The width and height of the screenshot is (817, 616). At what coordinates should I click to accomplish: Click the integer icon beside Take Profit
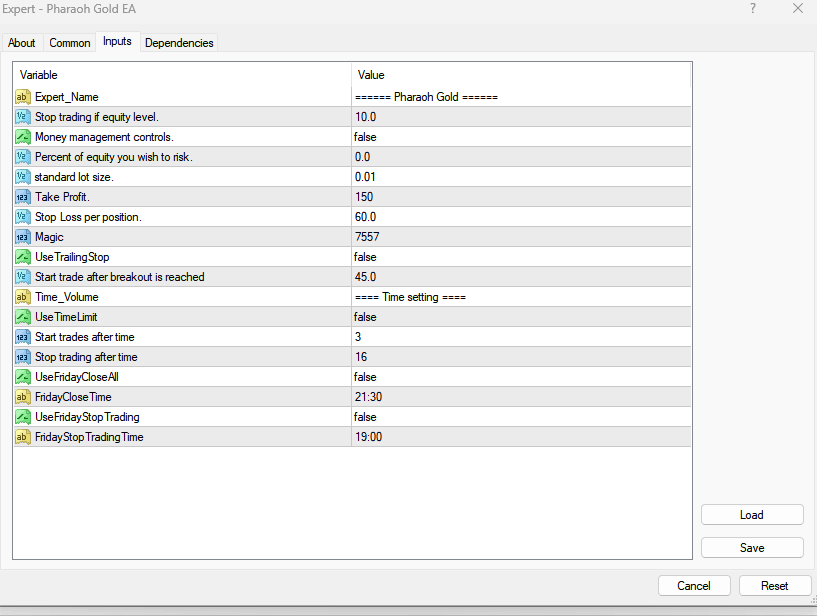click(x=23, y=197)
